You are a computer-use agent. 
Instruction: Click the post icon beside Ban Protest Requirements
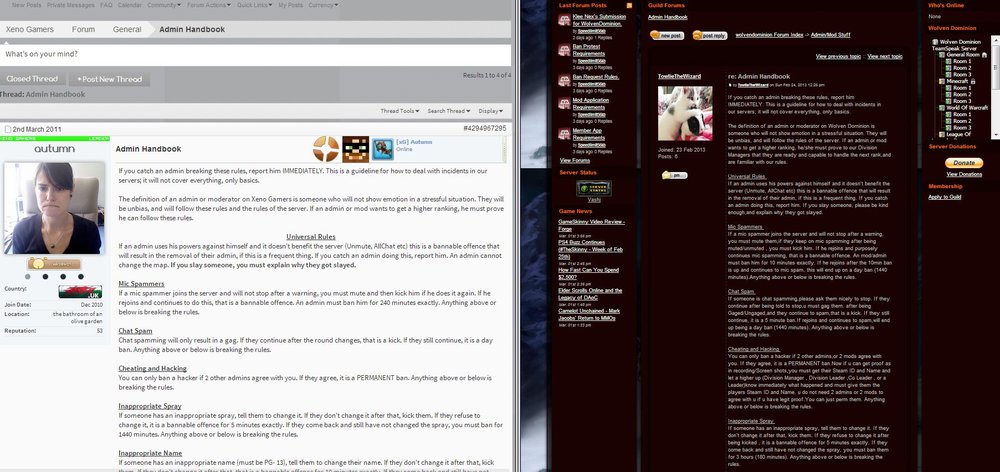coord(564,50)
